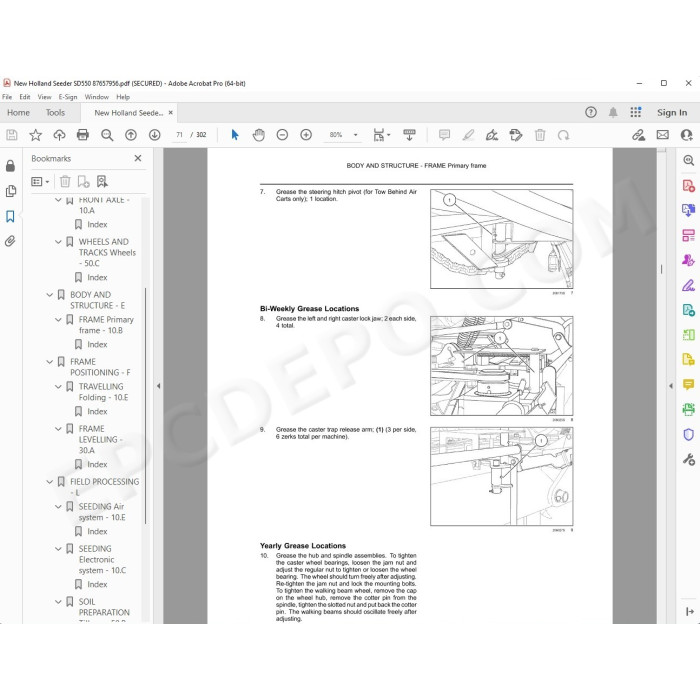
Task: Open the File menu
Action: tap(7, 97)
